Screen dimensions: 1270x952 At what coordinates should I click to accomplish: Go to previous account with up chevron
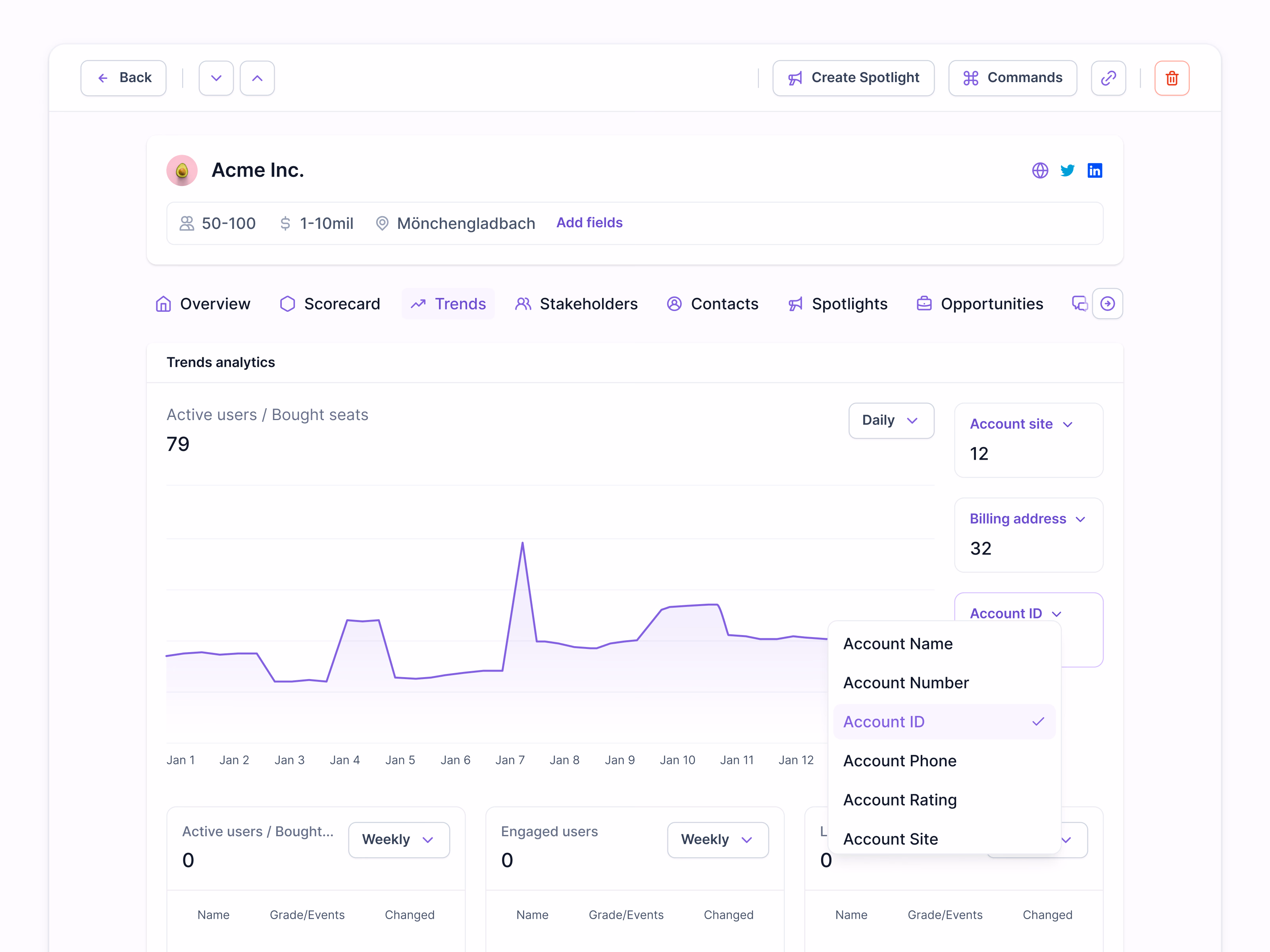pos(257,78)
